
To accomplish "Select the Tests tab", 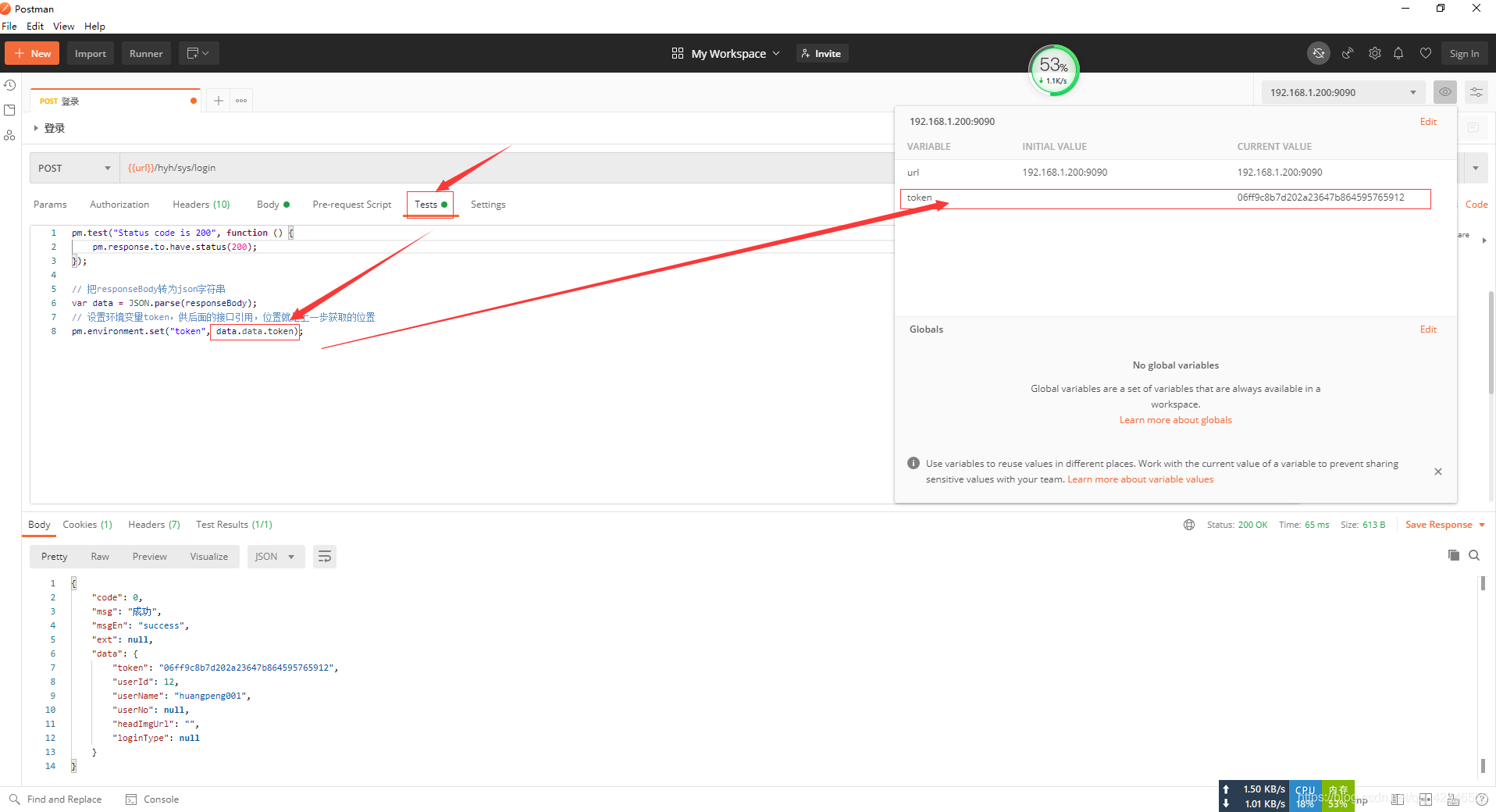I will (430, 205).
